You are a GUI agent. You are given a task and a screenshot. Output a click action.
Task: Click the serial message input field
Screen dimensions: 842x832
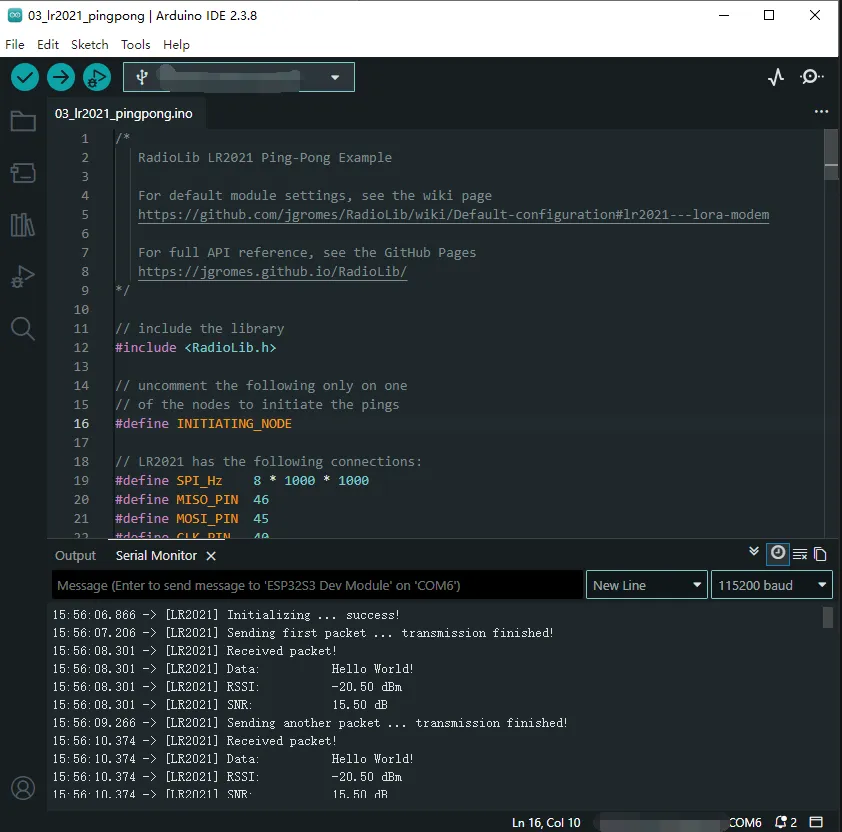point(316,585)
